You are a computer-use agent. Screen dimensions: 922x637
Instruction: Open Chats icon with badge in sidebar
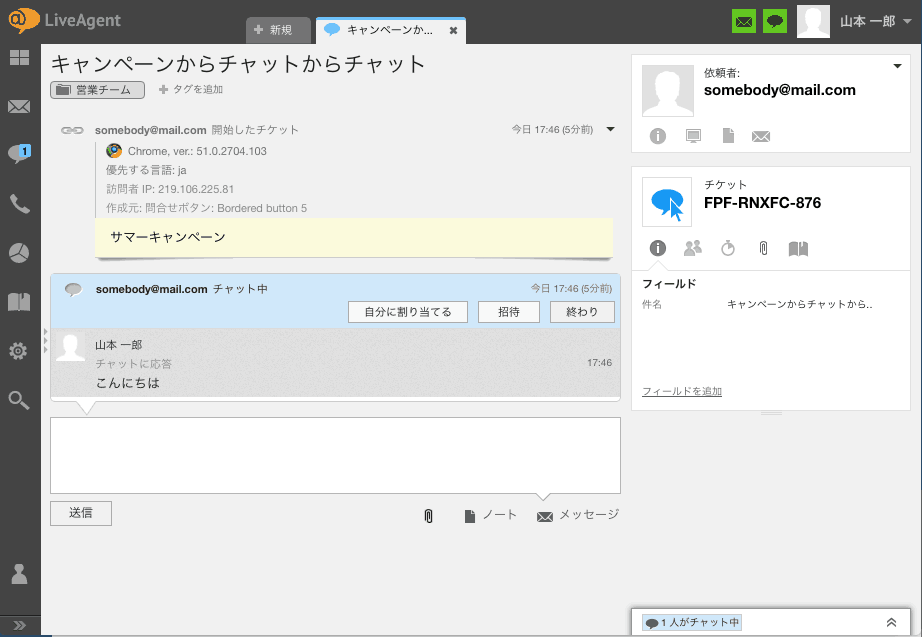[19, 154]
